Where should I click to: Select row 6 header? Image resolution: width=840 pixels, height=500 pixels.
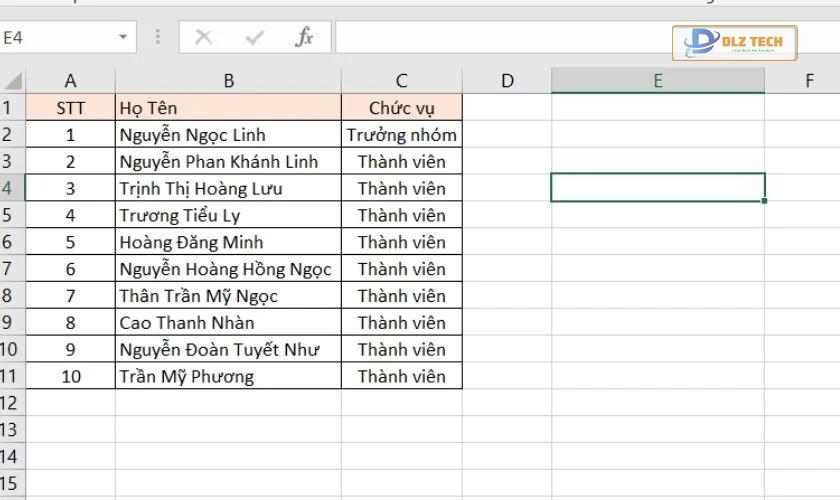[12, 241]
